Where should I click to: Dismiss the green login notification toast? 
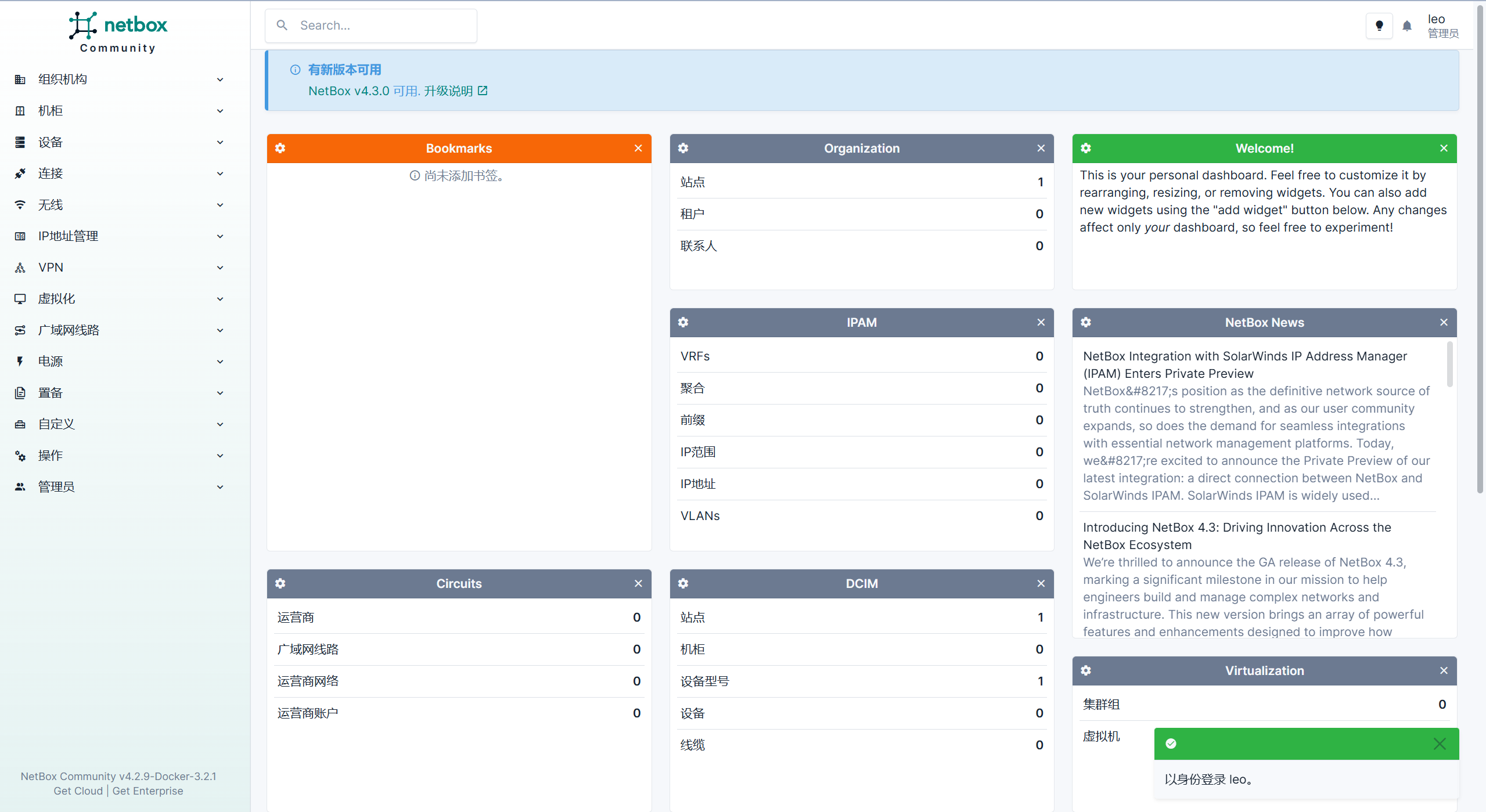pos(1440,744)
